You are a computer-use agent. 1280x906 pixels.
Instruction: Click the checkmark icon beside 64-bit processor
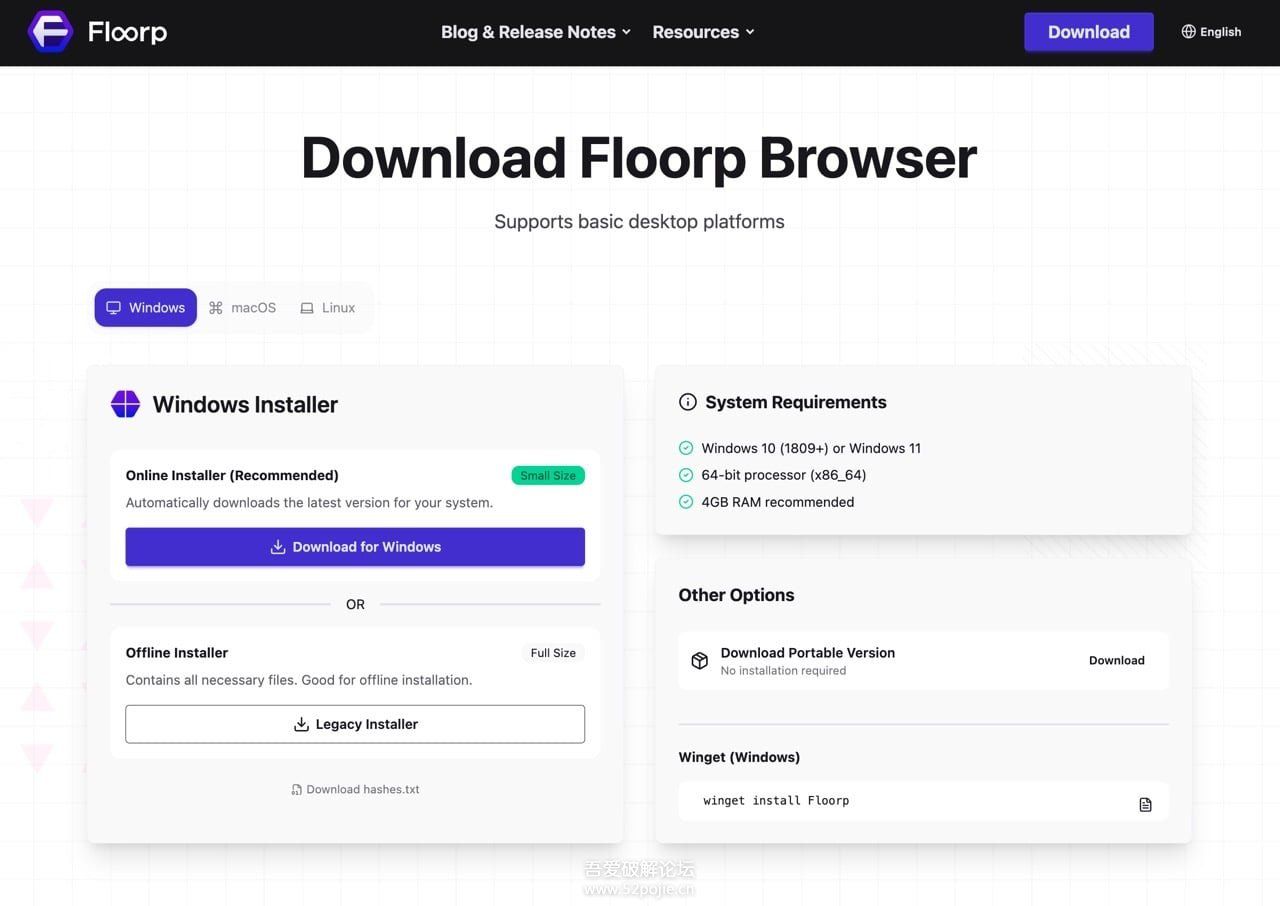pos(686,475)
